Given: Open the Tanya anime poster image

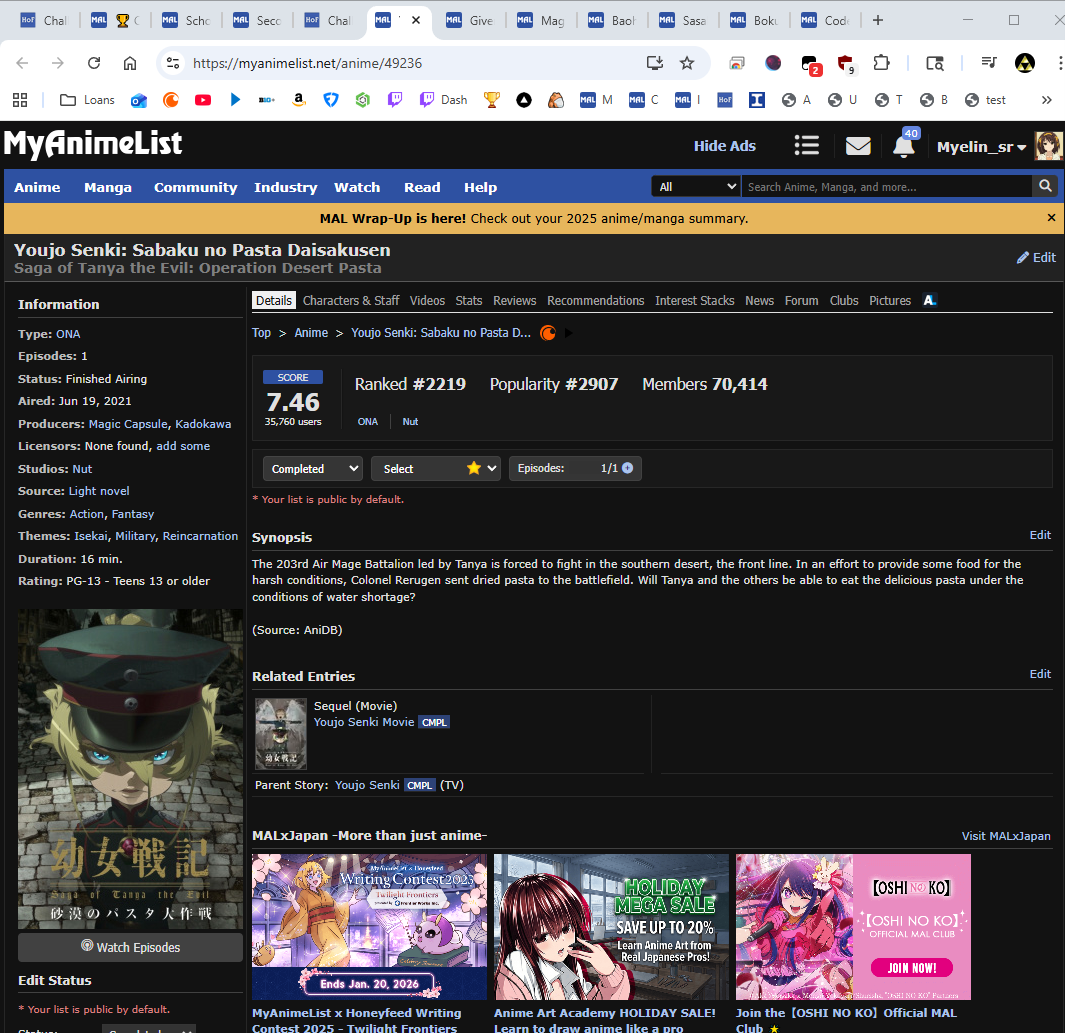Looking at the screenshot, I should point(130,769).
